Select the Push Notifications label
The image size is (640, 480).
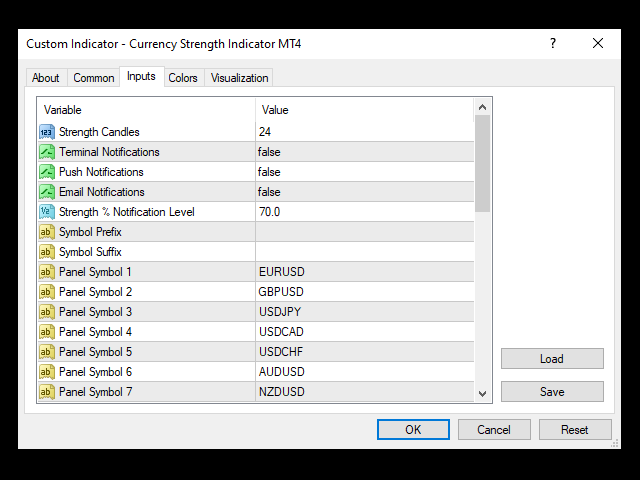tap(101, 172)
